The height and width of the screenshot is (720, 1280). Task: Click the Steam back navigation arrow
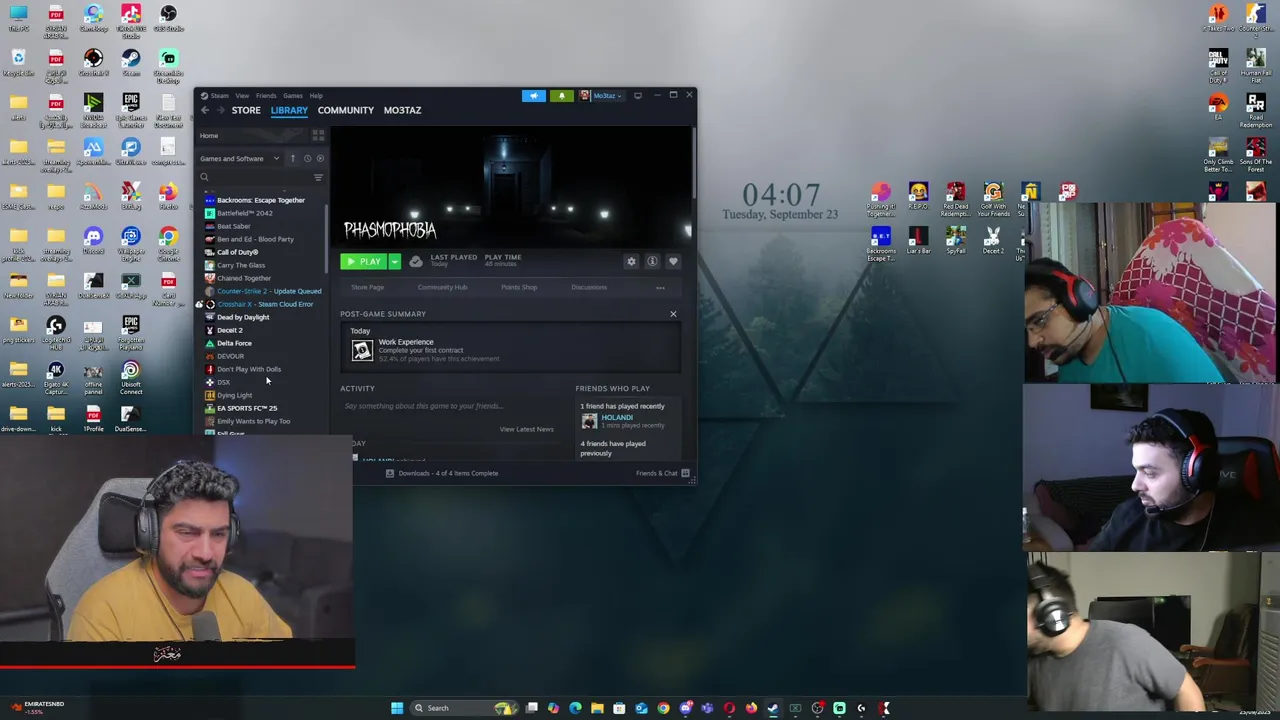pyautogui.click(x=205, y=110)
